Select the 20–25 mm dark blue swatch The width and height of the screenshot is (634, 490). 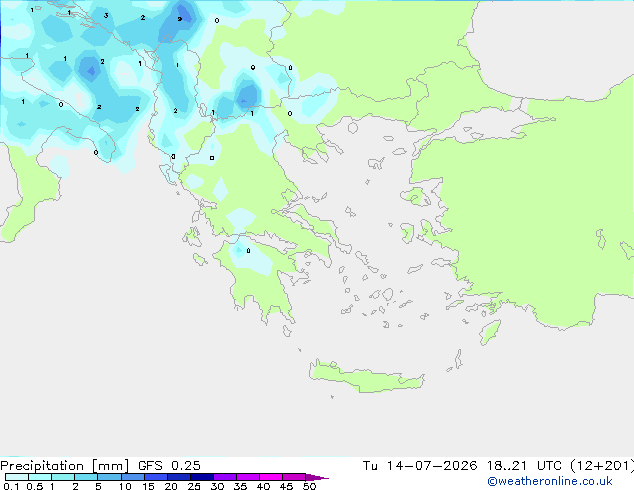click(x=179, y=477)
